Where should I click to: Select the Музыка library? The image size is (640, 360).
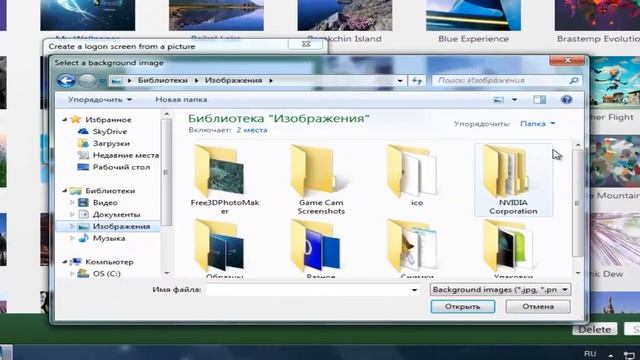(x=109, y=238)
